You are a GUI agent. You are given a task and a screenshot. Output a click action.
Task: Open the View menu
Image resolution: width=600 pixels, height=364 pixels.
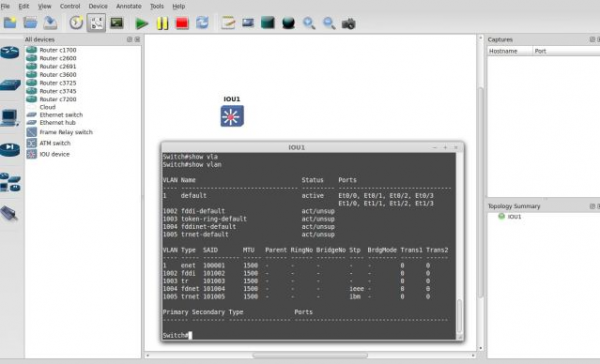[x=44, y=6]
